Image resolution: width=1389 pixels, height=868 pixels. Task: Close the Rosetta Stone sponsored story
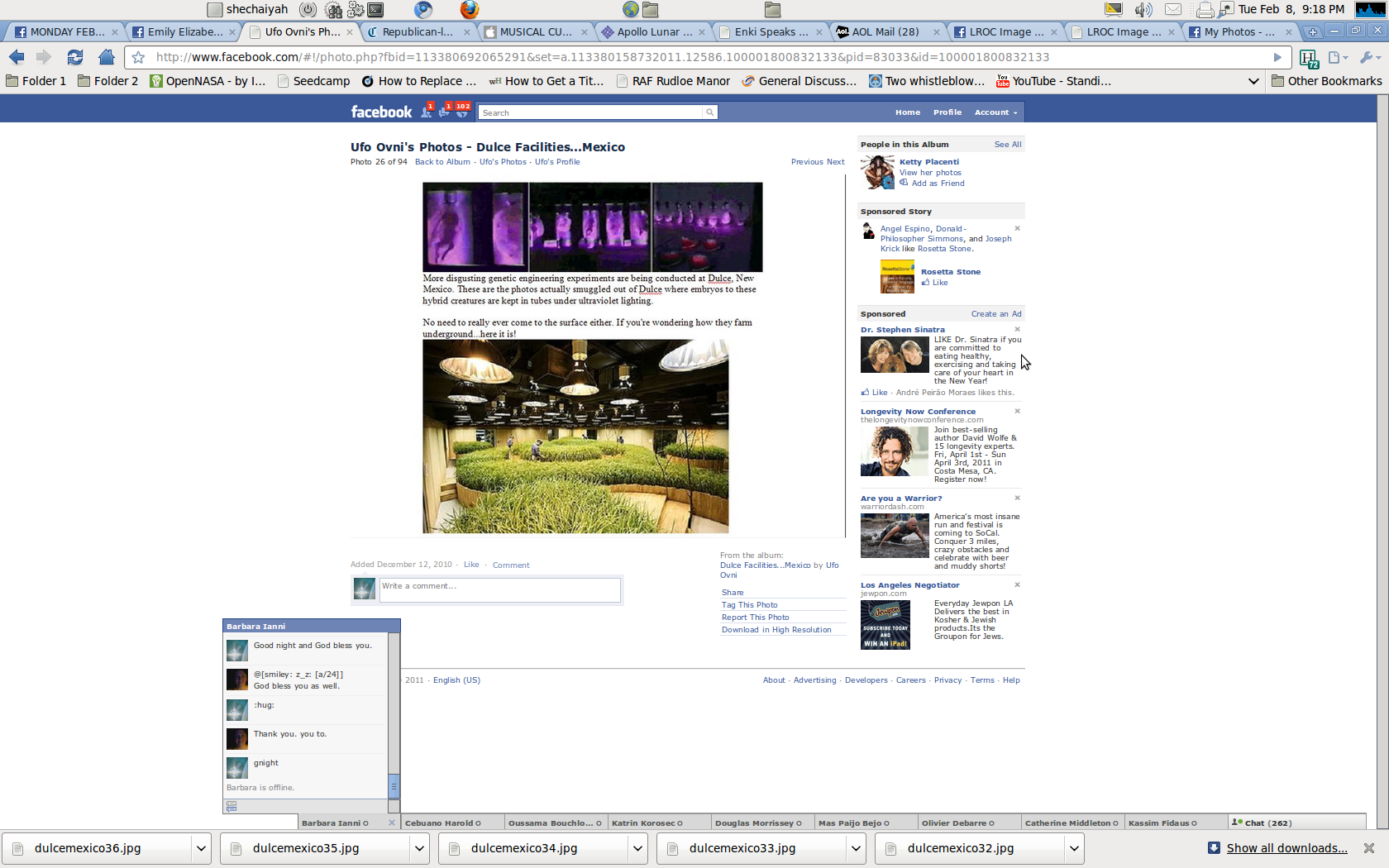1017,228
